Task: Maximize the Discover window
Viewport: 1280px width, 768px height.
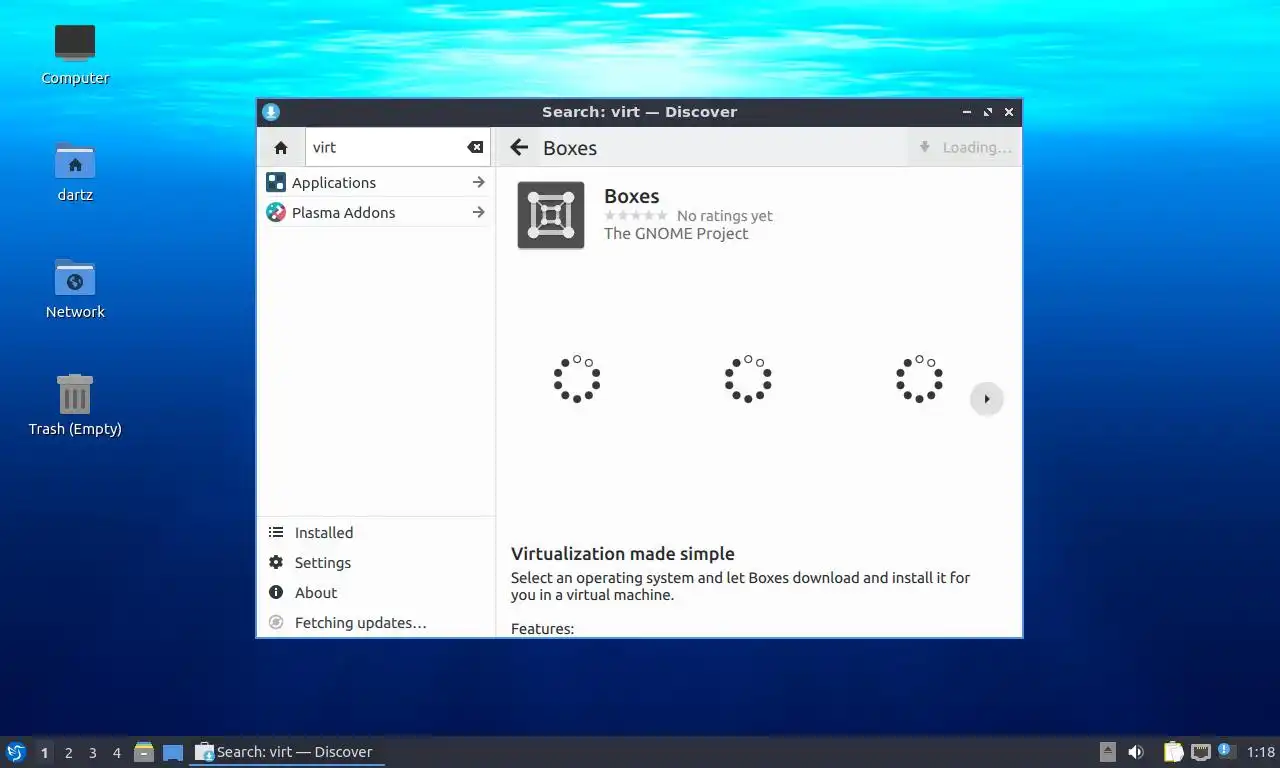Action: 988,112
